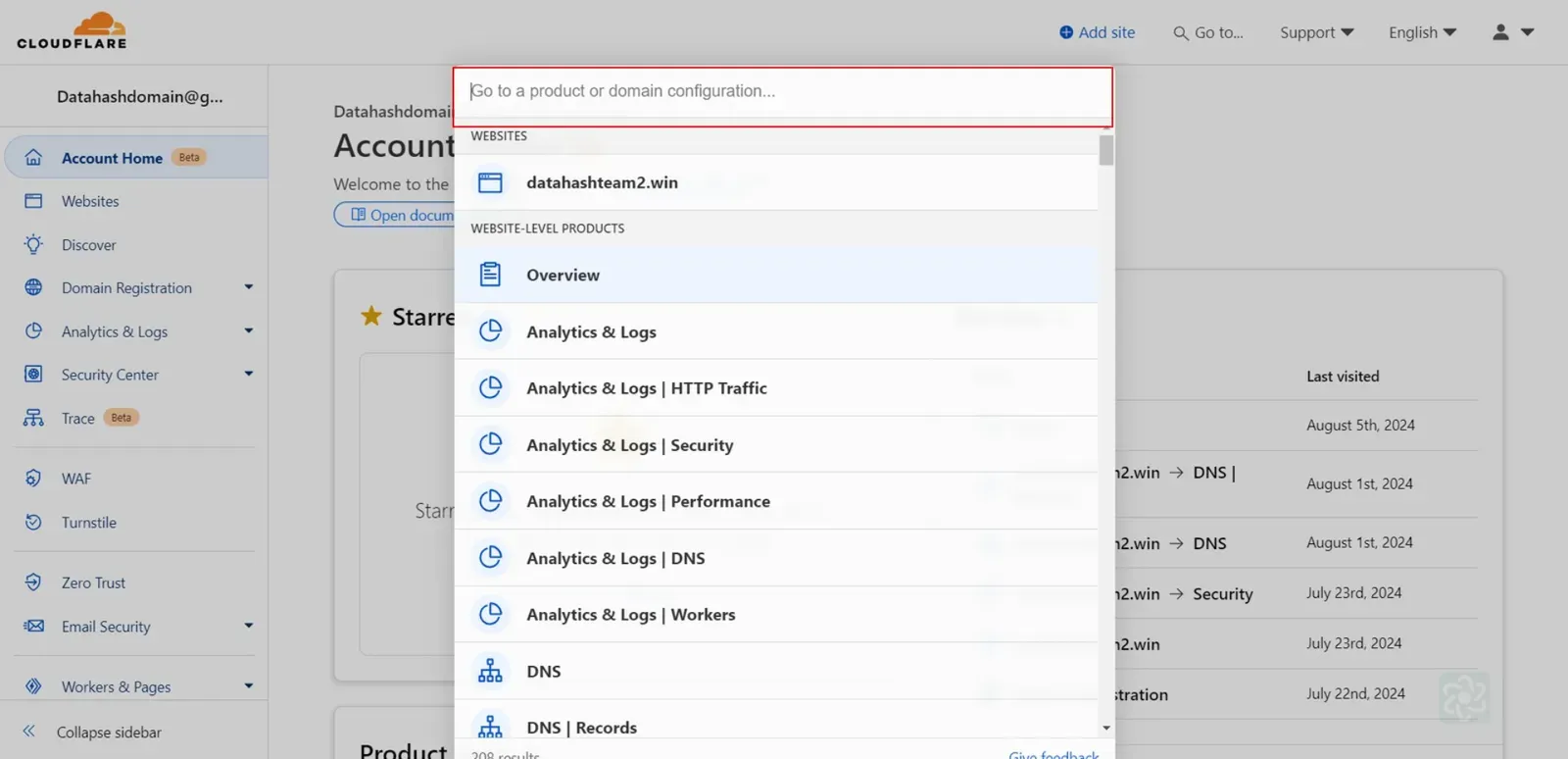Viewport: 1568px width, 759px height.
Task: Choose Analytics & Logs | DNS result
Action: [776, 558]
